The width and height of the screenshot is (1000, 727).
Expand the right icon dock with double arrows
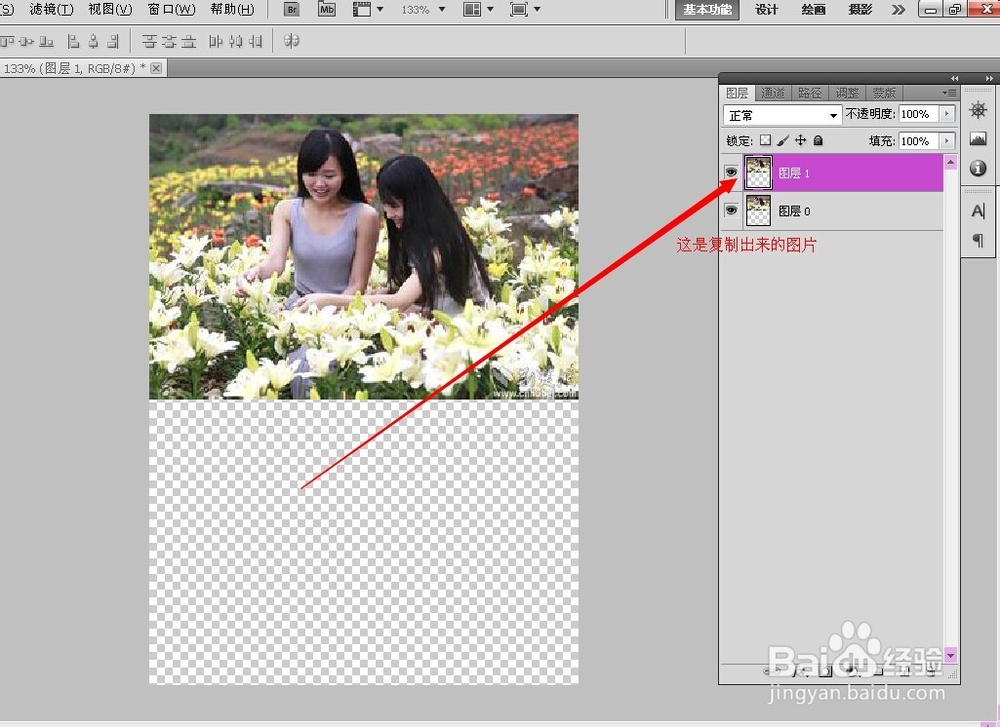click(x=989, y=78)
